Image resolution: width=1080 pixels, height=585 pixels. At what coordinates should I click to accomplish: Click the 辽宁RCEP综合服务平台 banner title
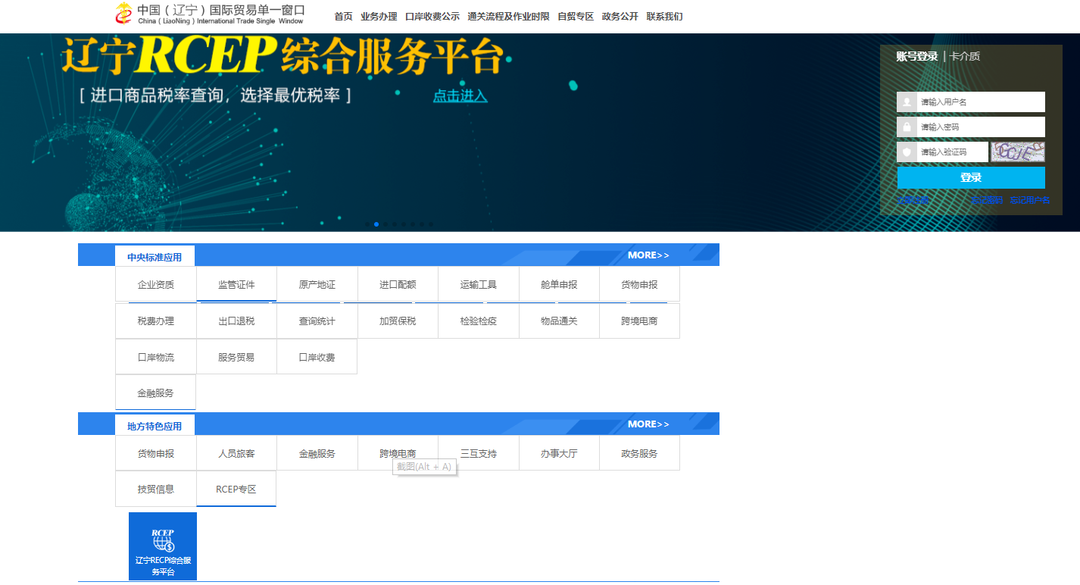coord(282,55)
